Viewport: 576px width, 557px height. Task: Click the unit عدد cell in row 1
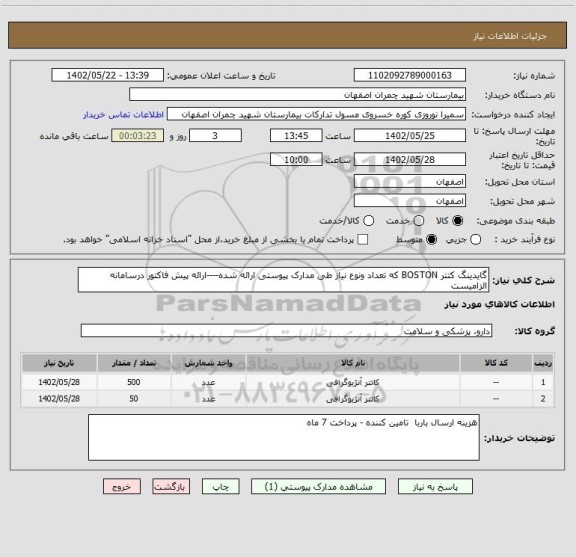pyautogui.click(x=208, y=382)
